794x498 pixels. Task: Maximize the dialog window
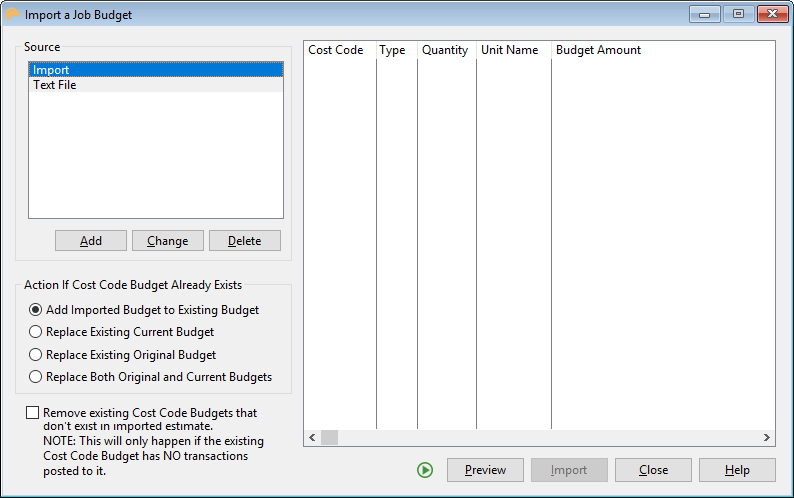click(738, 14)
